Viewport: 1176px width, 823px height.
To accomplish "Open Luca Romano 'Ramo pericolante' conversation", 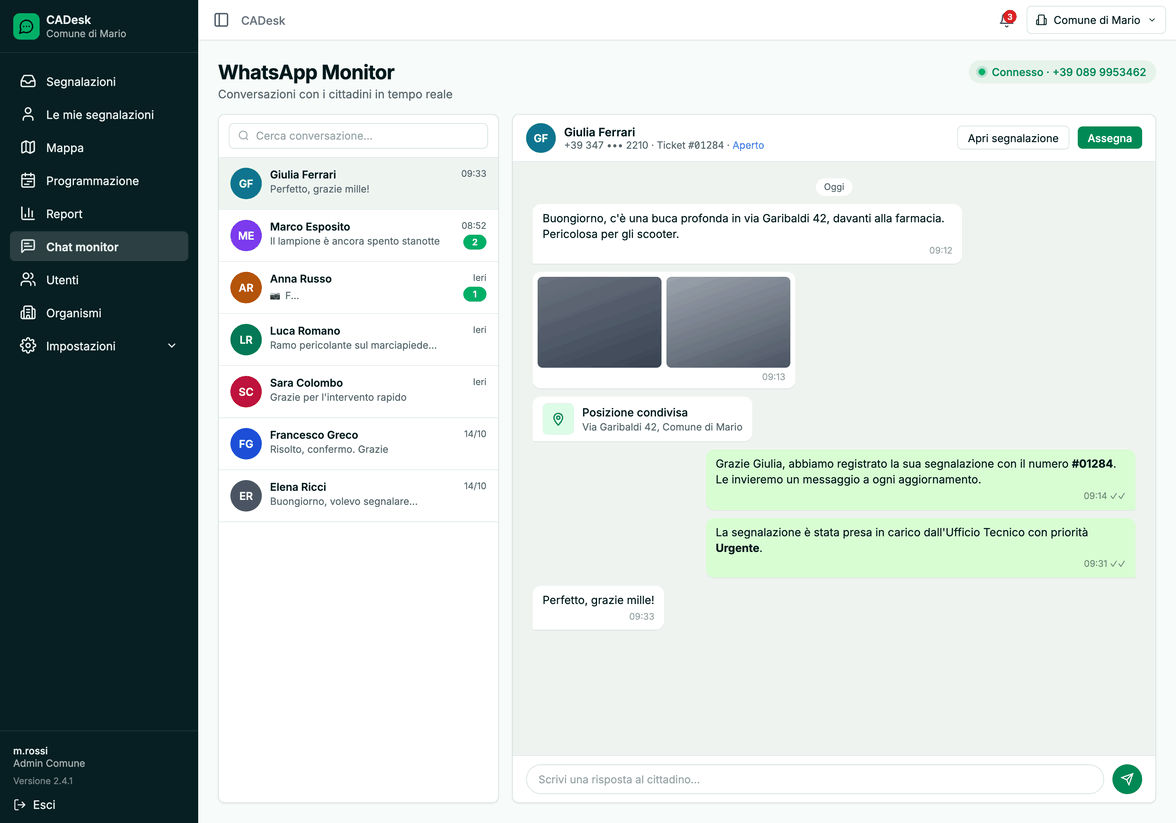I will pyautogui.click(x=358, y=339).
